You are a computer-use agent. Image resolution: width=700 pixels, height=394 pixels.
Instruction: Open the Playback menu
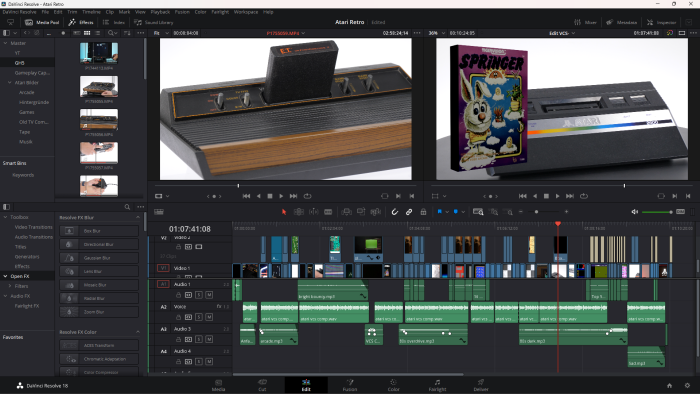click(x=160, y=12)
